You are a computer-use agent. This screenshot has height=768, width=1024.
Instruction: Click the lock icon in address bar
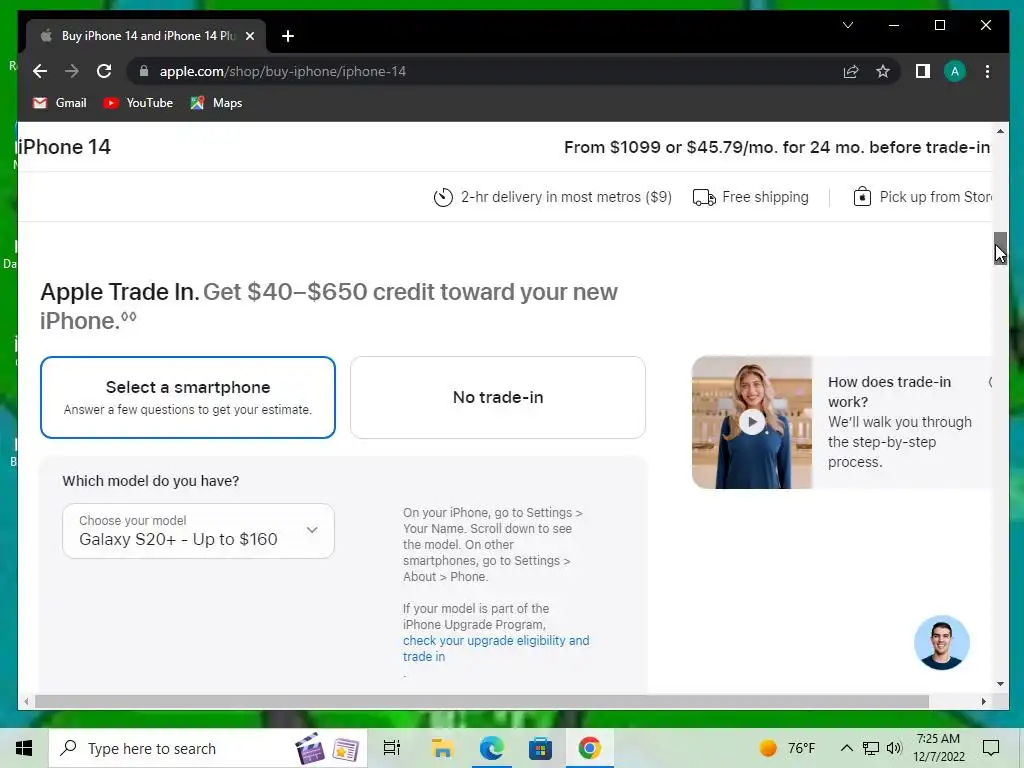pyautogui.click(x=144, y=71)
